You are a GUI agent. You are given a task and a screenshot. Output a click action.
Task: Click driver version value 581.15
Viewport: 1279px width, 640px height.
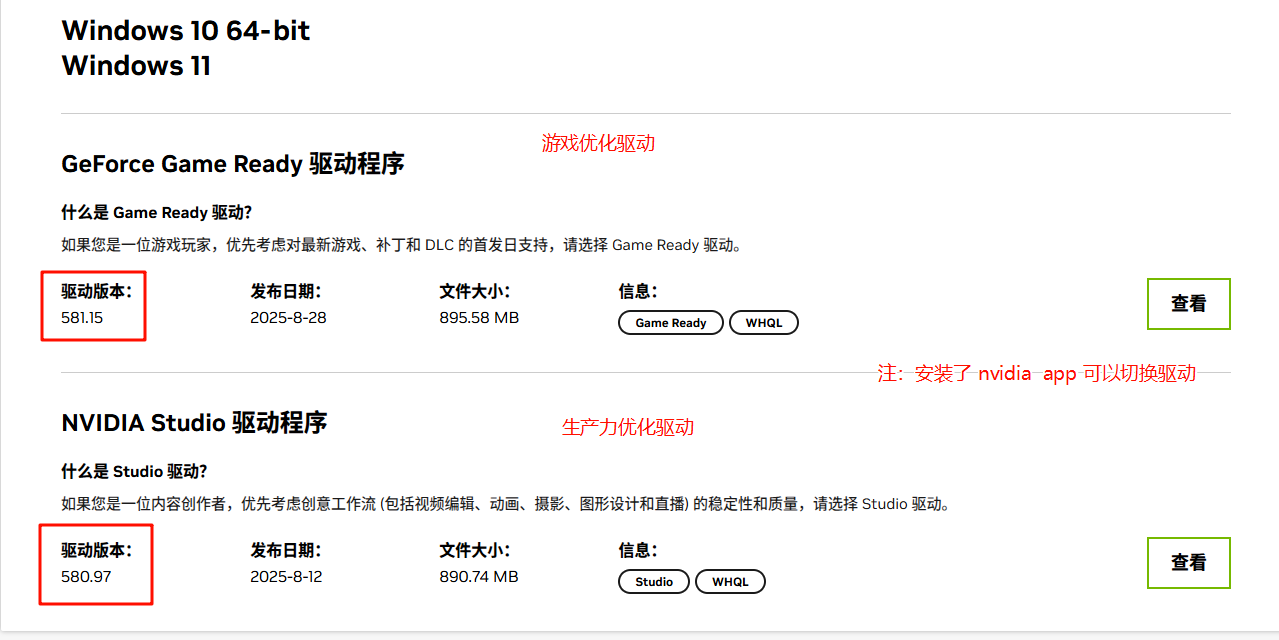click(x=82, y=318)
